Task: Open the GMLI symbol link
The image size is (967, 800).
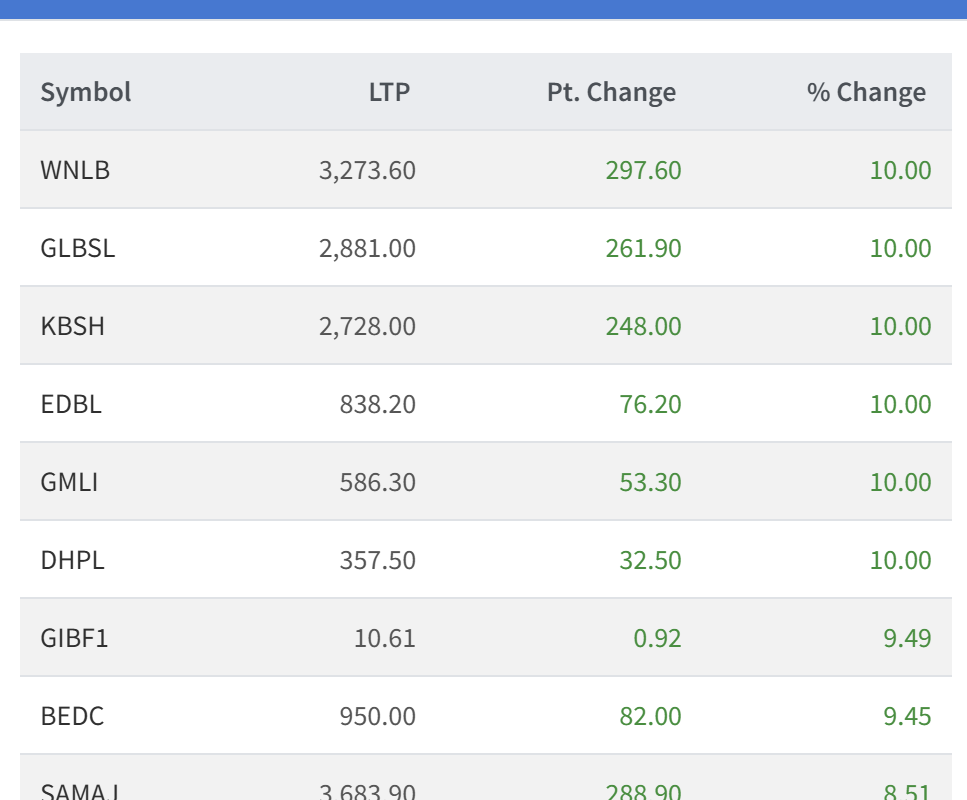Action: coord(69,482)
